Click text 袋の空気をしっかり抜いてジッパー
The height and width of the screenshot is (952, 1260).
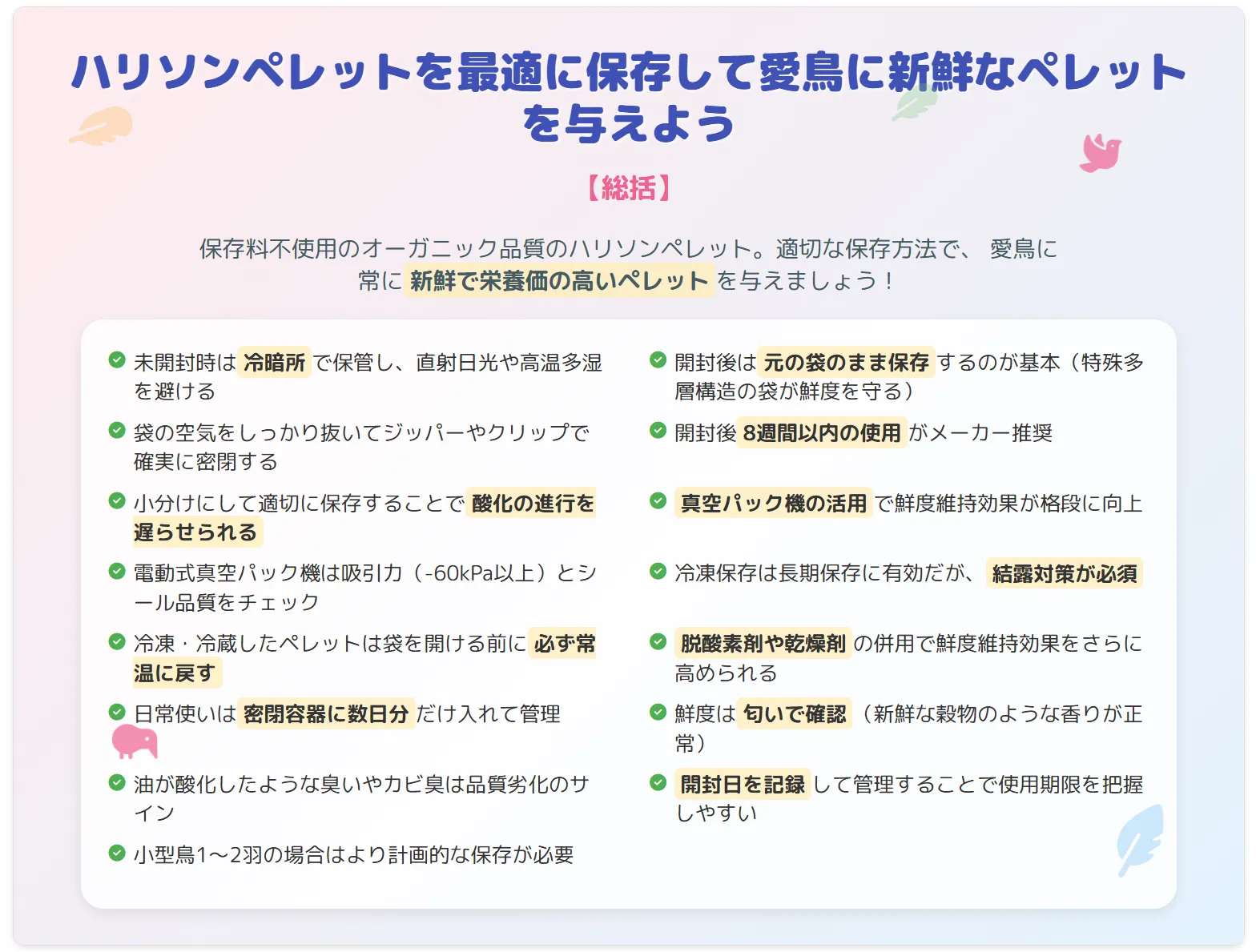(x=300, y=433)
